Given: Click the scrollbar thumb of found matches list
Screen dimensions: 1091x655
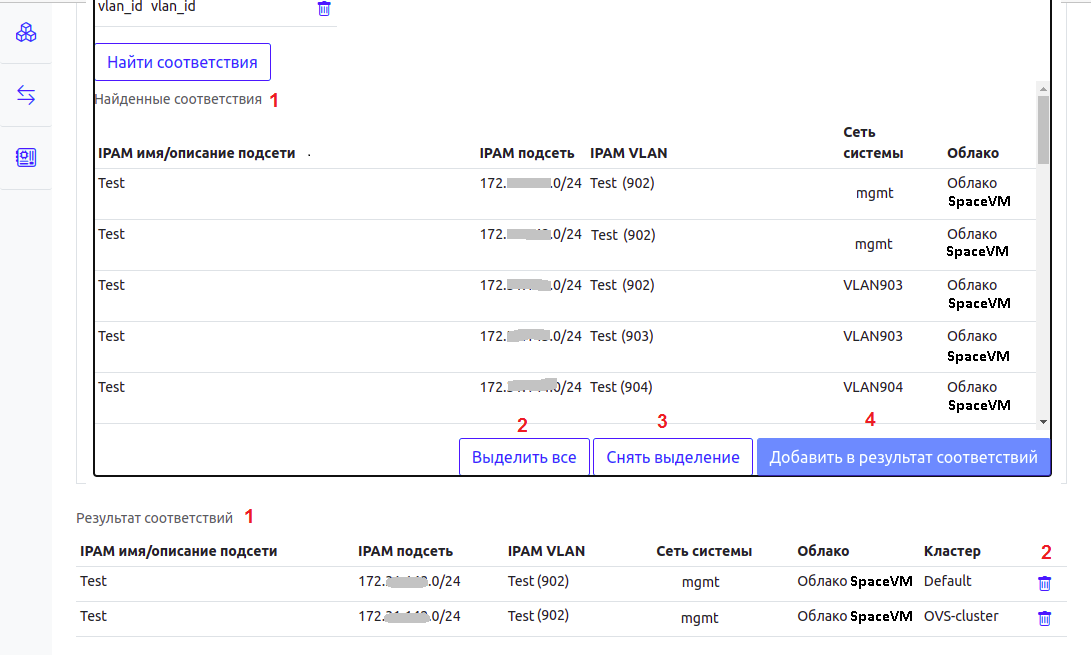Looking at the screenshot, I should click(1043, 130).
